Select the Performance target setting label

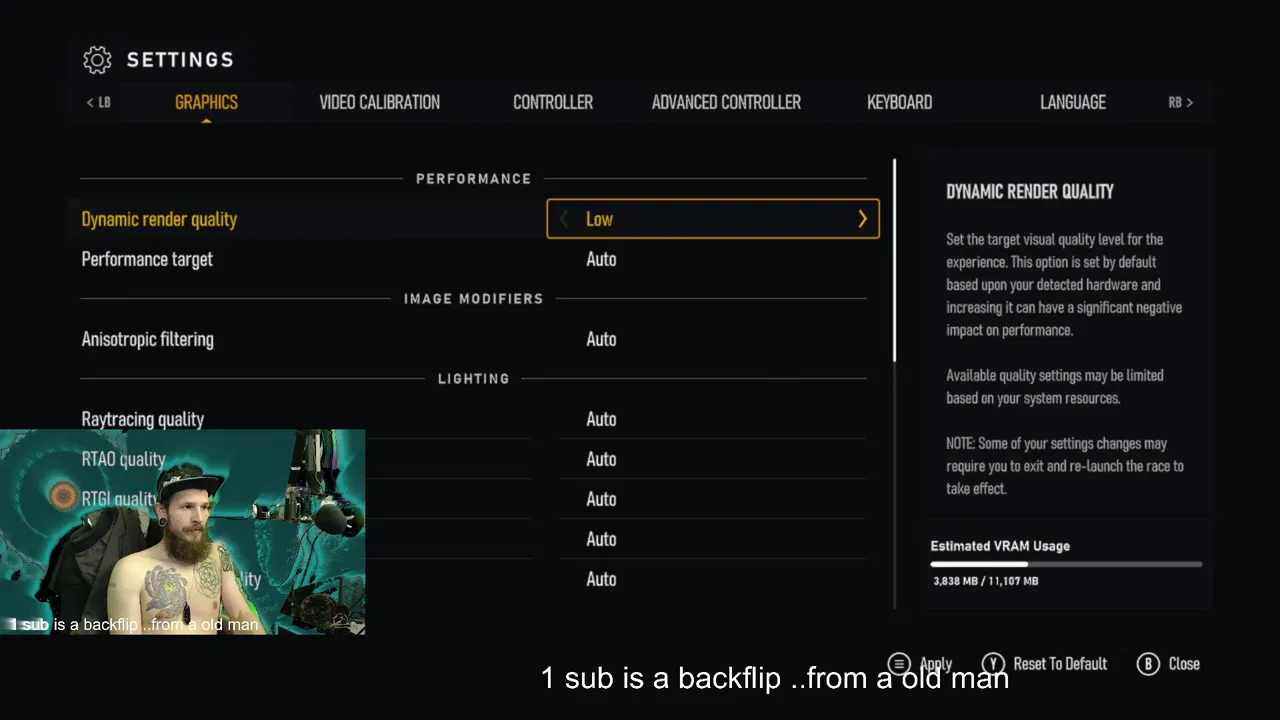147,259
